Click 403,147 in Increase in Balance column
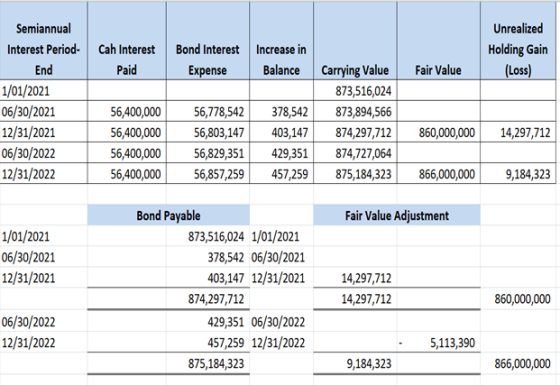The width and height of the screenshot is (560, 385). 281,132
